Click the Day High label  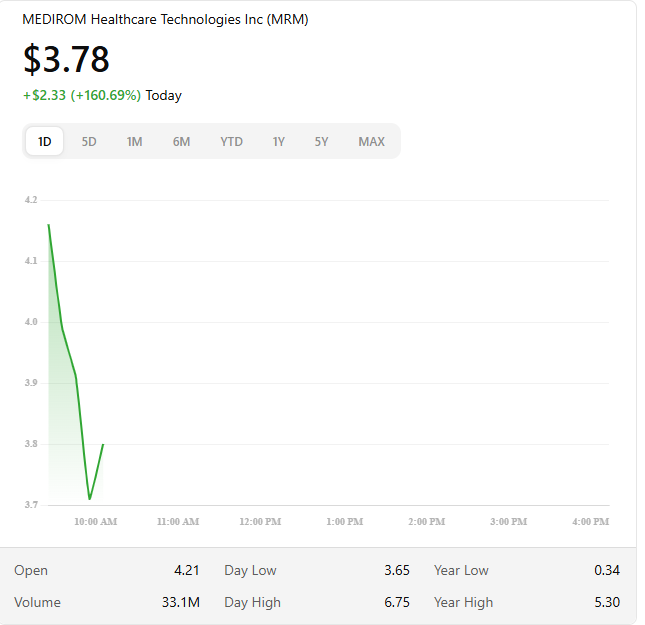pos(253,602)
